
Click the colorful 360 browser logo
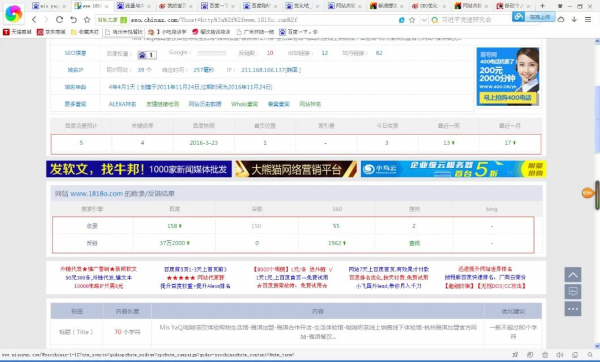click(13, 14)
